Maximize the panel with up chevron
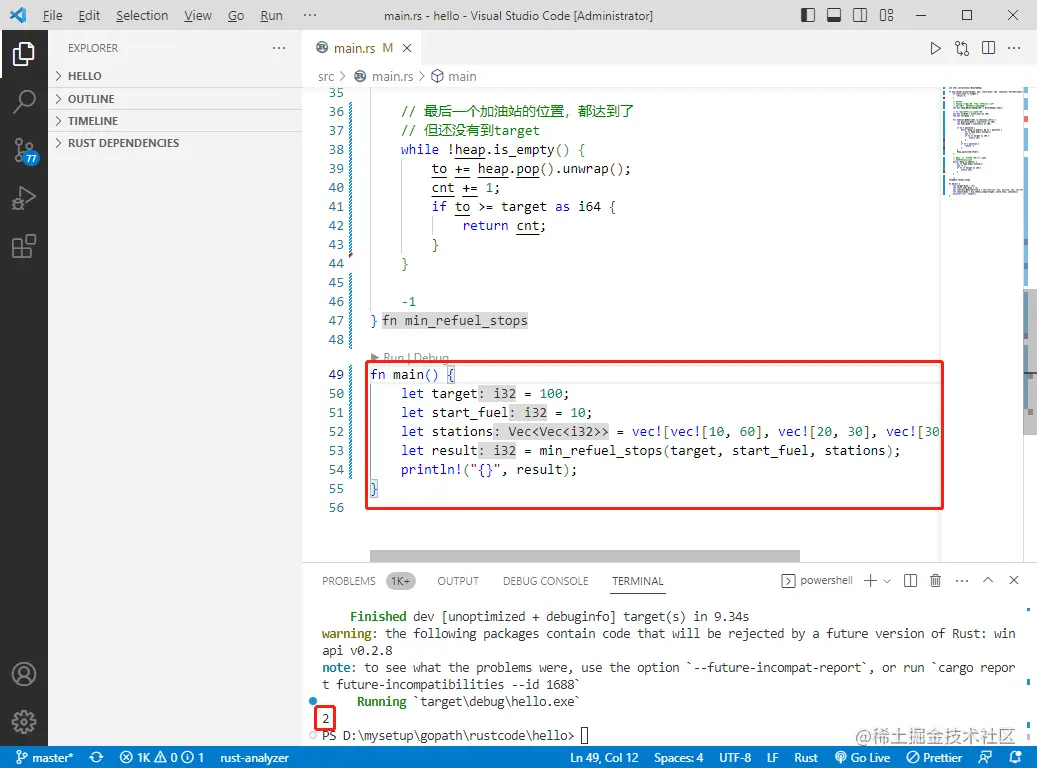 coord(987,580)
